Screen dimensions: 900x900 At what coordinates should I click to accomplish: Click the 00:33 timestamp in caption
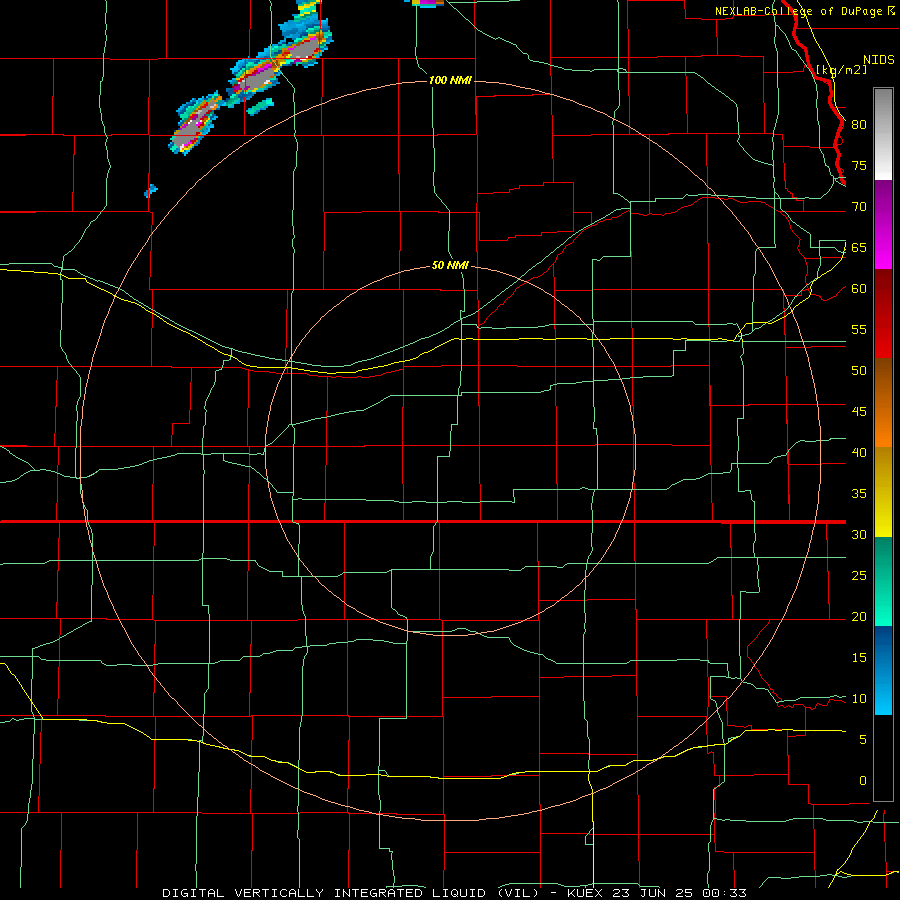pos(723,893)
